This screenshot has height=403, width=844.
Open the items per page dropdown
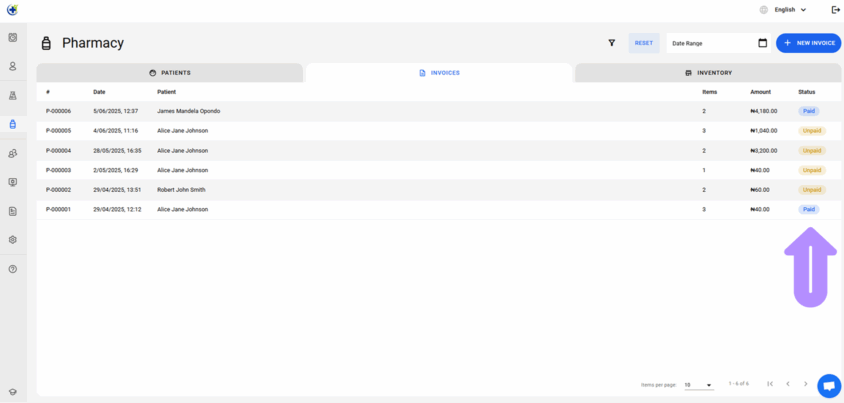coord(699,385)
